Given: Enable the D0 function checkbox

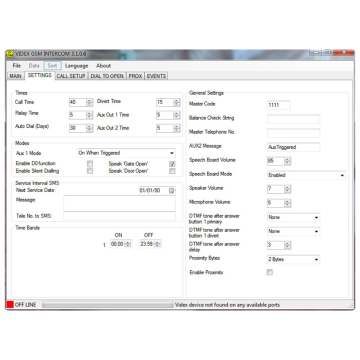Looking at the screenshot, I should point(90,164).
